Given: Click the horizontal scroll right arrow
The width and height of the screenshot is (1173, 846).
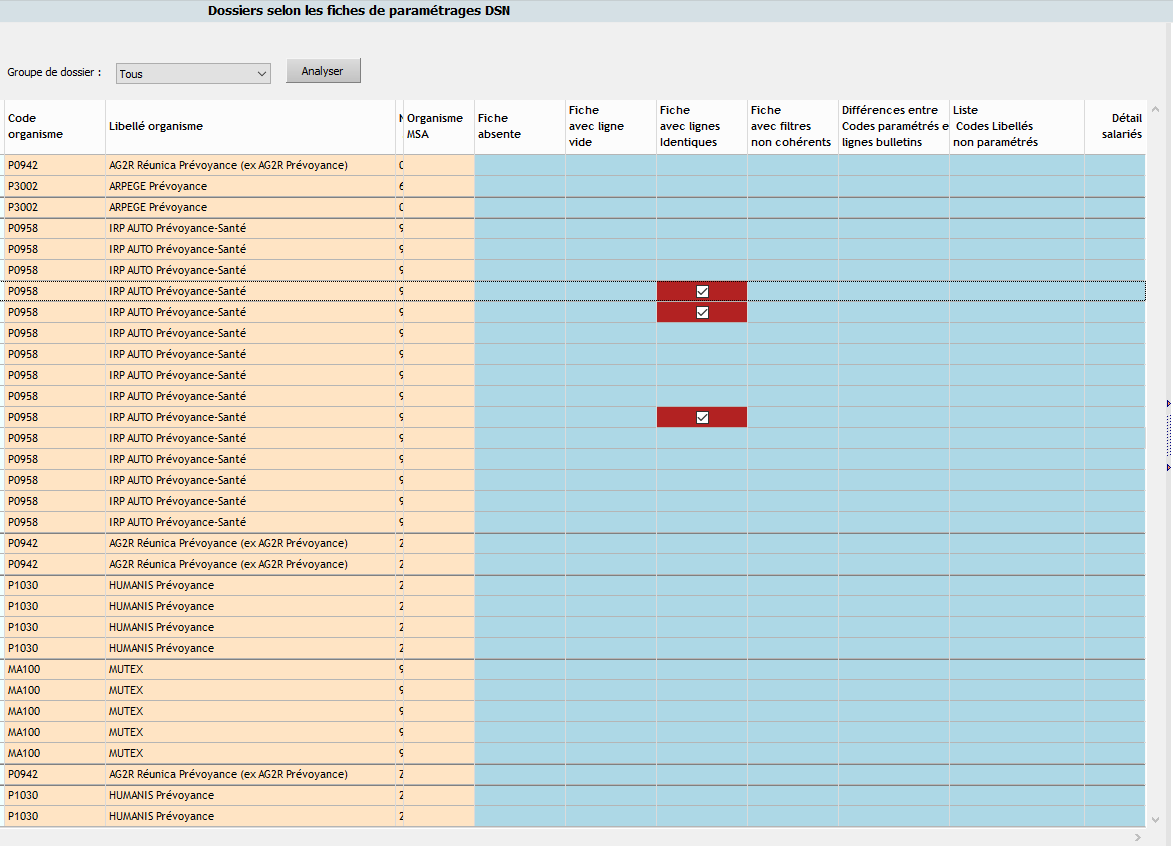Looking at the screenshot, I should (x=1138, y=837).
